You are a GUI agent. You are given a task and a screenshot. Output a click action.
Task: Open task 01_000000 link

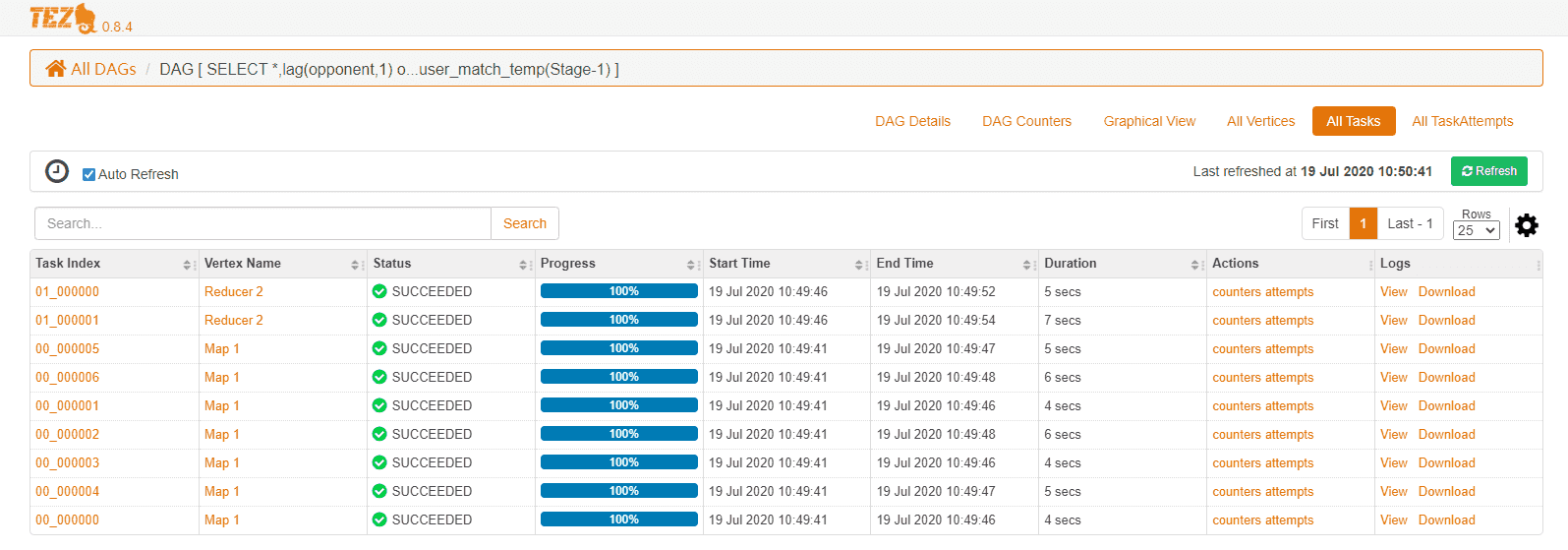coord(67,291)
